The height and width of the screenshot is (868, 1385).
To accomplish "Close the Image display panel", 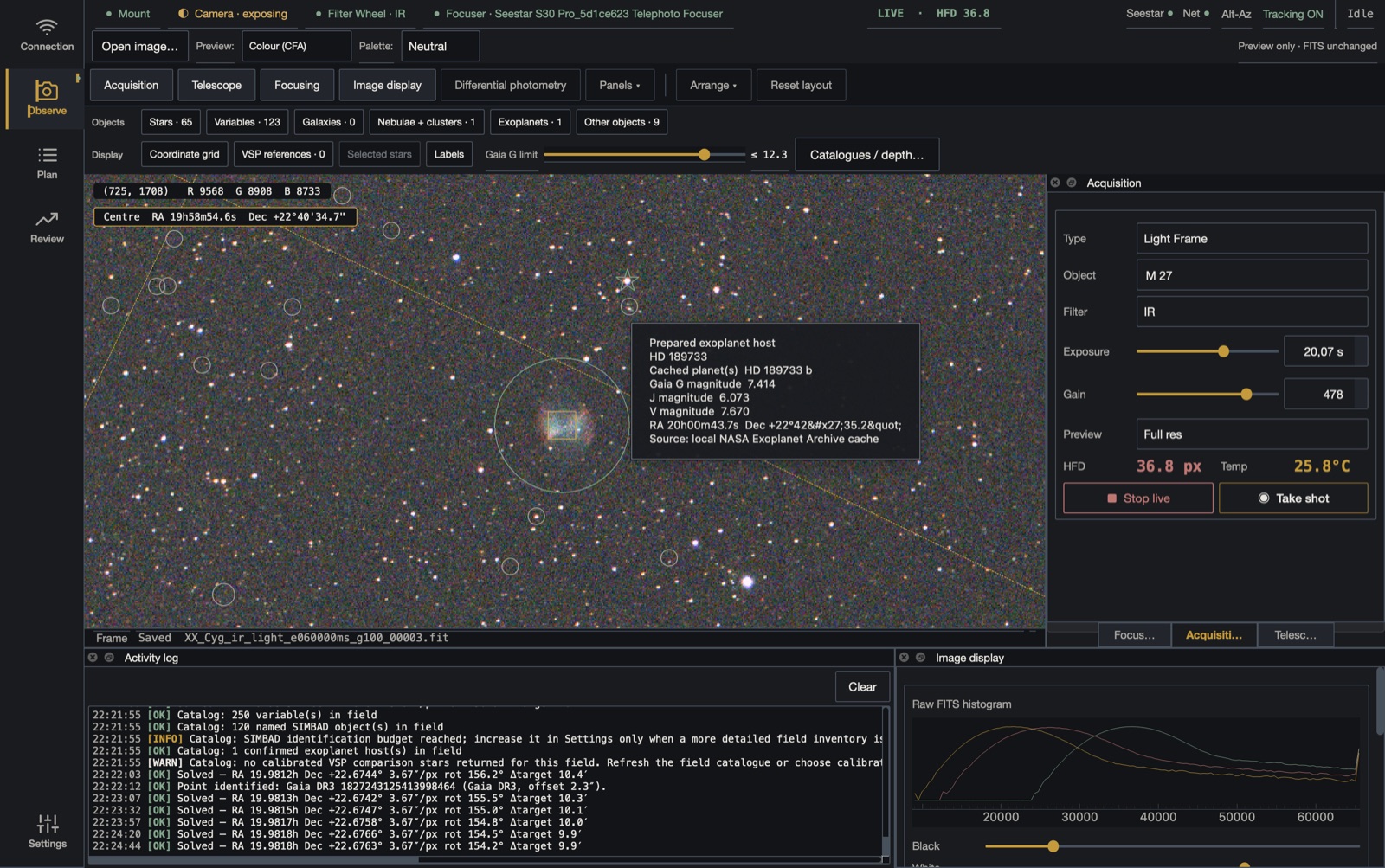I will (x=904, y=658).
